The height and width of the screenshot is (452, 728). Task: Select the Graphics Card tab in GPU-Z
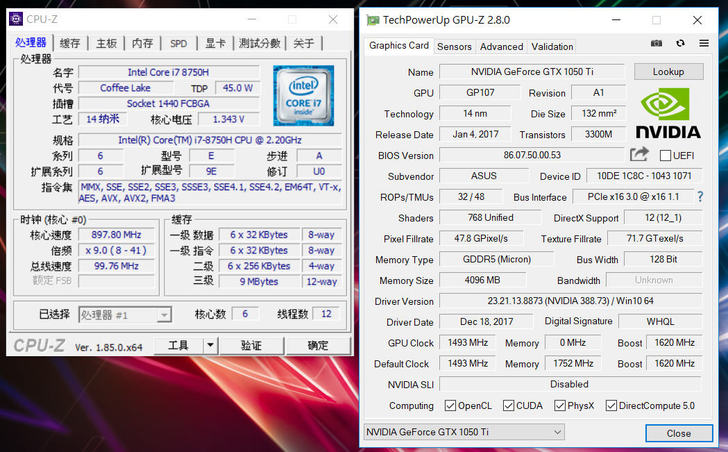(x=399, y=45)
